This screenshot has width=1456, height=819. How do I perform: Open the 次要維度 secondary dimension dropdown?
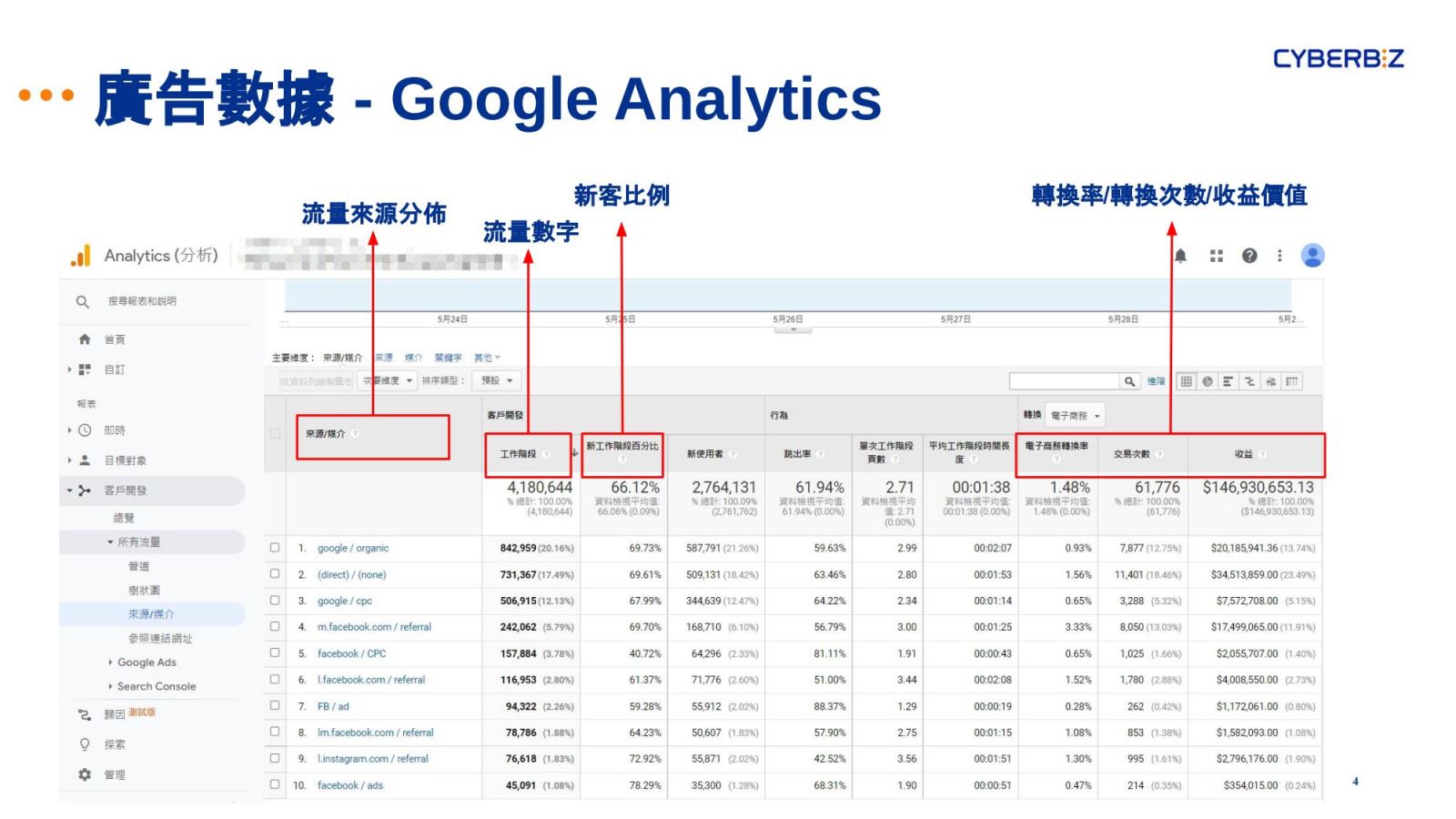(388, 381)
